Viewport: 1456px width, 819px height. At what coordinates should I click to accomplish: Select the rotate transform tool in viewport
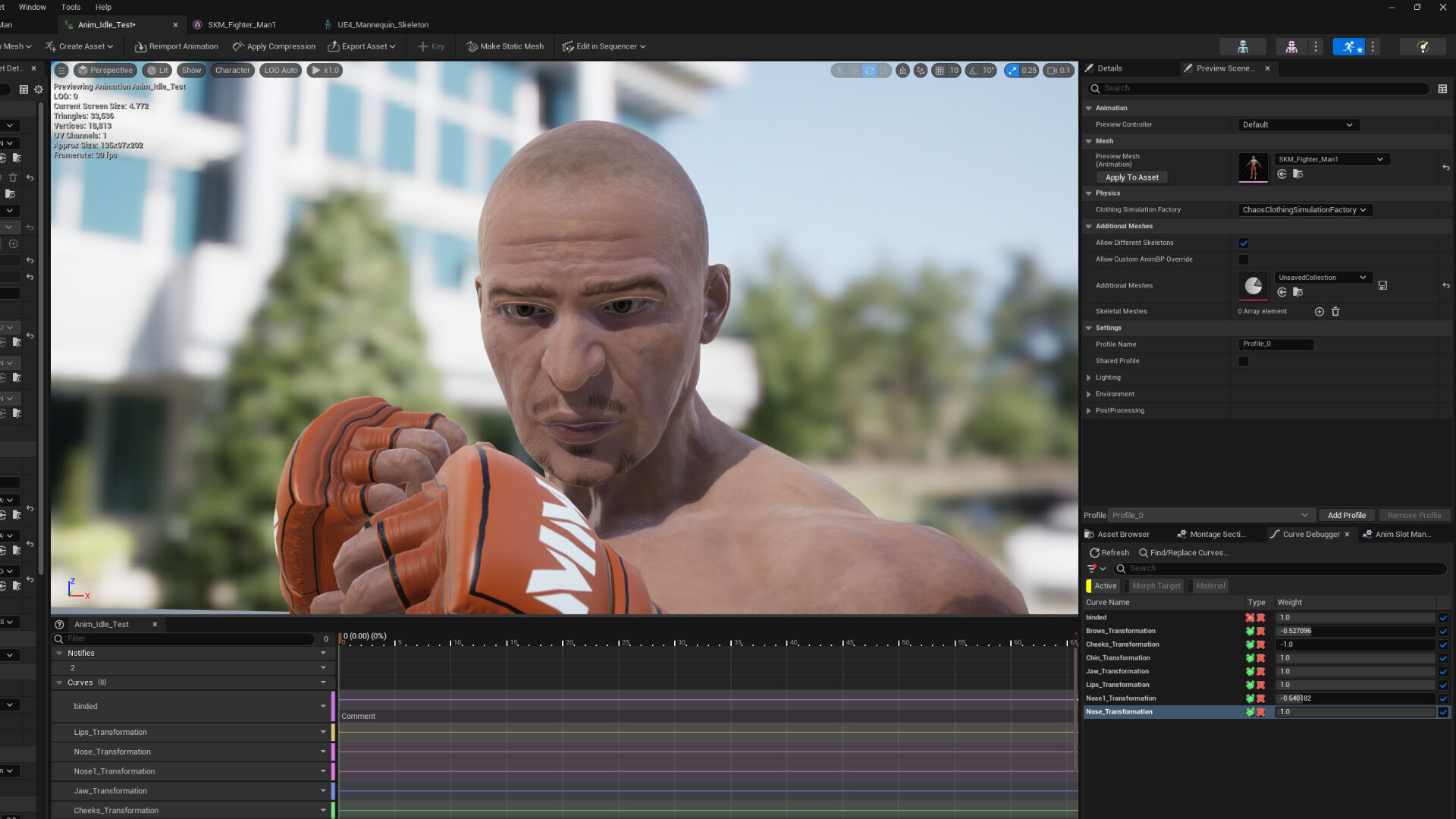869,71
